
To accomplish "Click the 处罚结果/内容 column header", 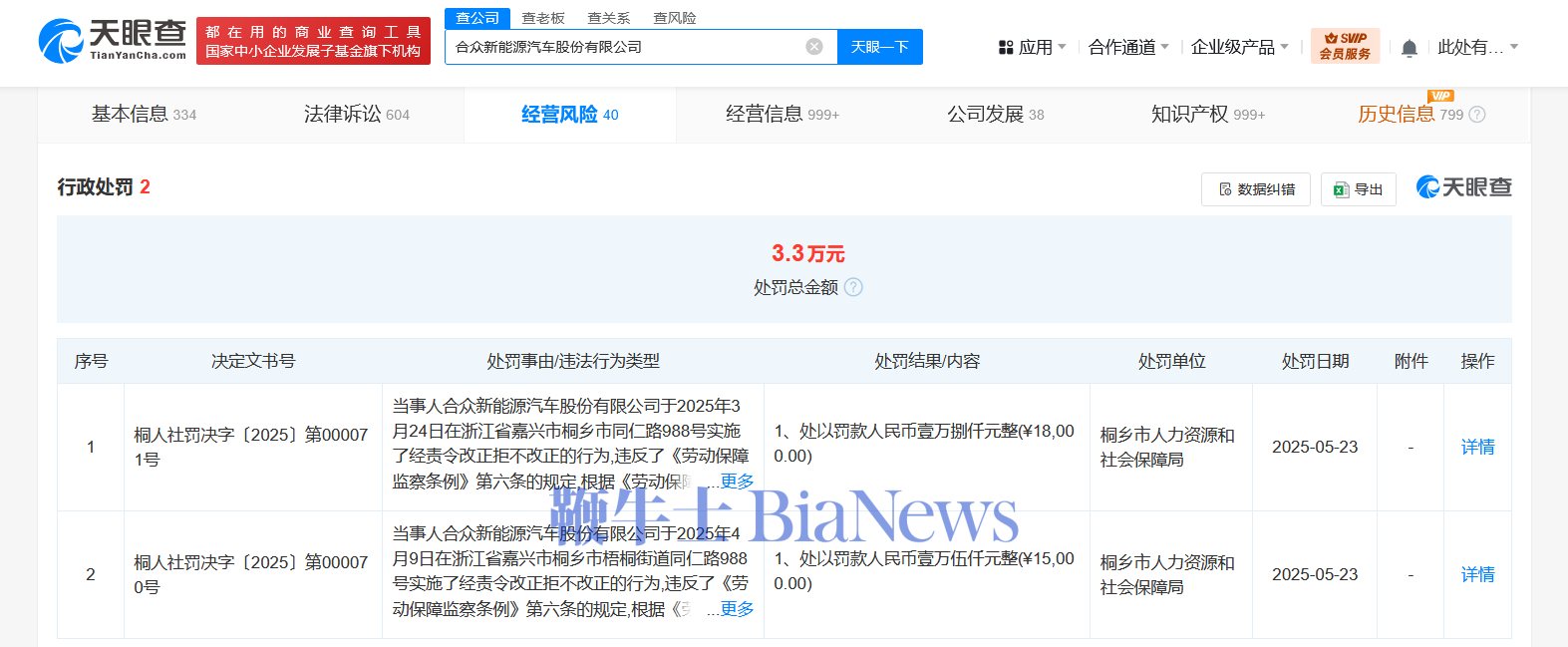I will pos(927,361).
